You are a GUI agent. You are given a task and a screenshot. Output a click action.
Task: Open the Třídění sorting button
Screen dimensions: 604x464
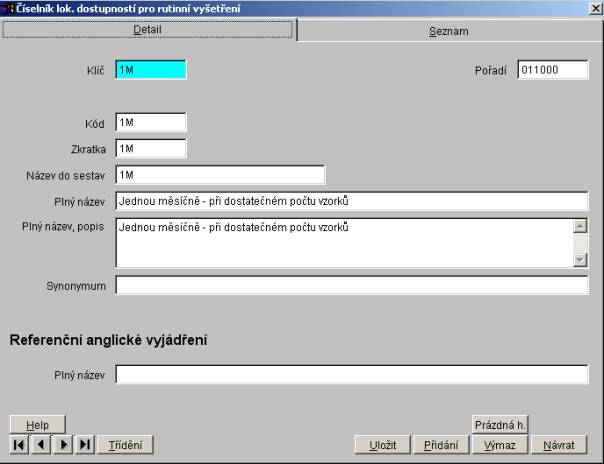(125, 444)
